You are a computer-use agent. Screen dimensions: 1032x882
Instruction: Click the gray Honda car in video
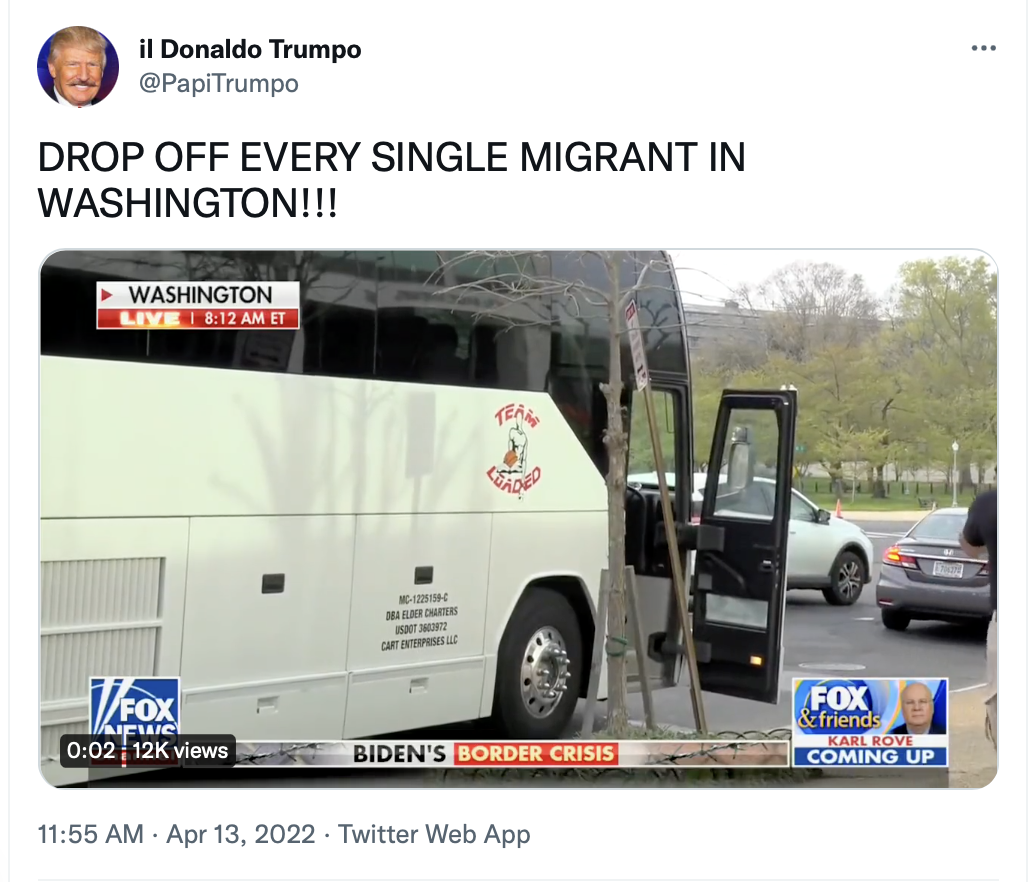[x=935, y=567]
